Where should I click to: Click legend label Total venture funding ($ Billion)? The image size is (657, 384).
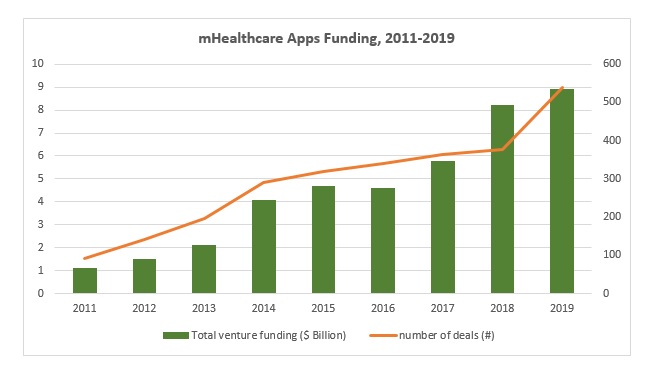point(269,335)
